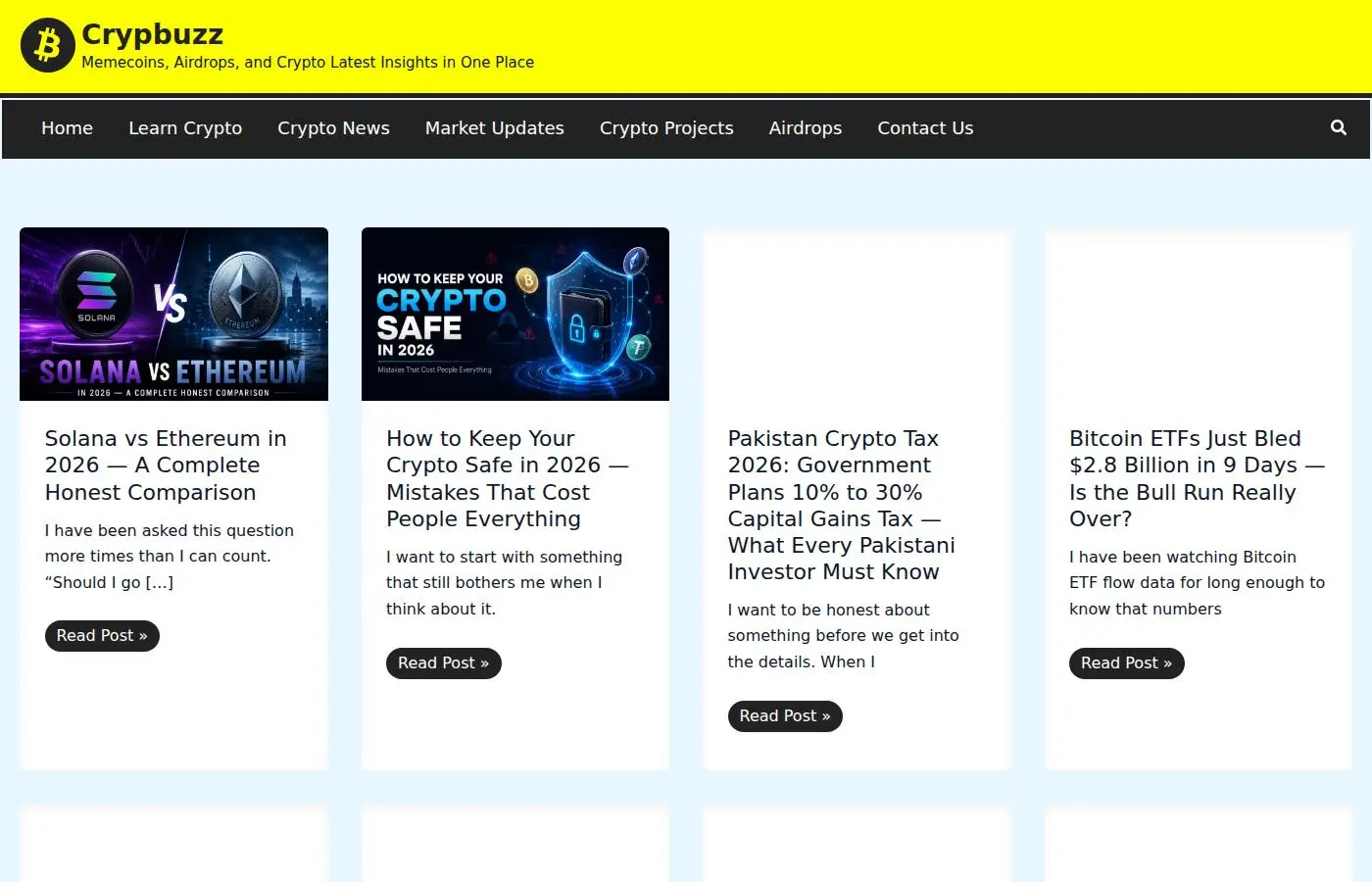This screenshot has height=882, width=1372.
Task: Open the Solana vs Ethereum article title
Action: pyautogui.click(x=166, y=465)
